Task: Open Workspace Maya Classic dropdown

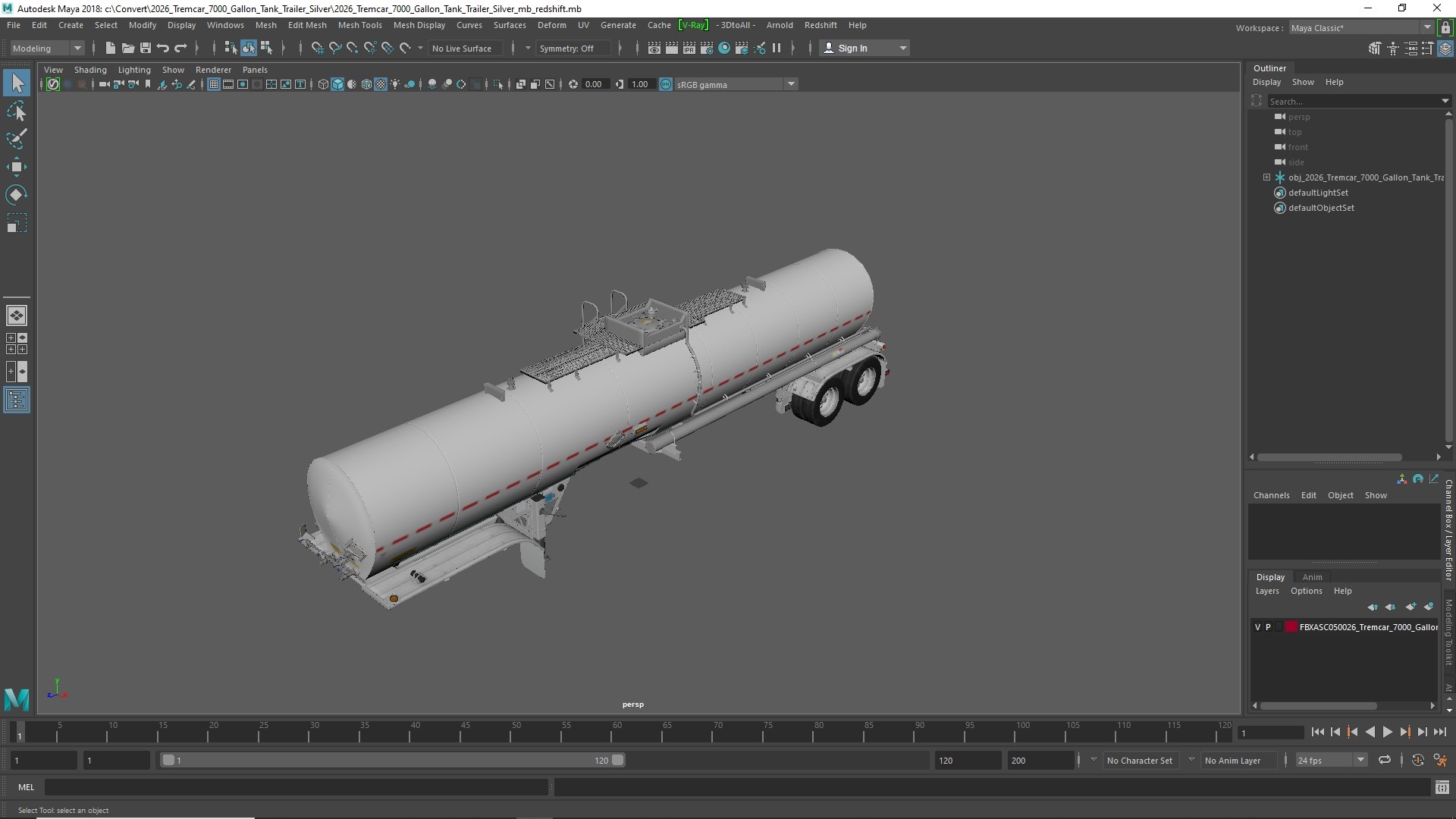Action: pos(1361,28)
